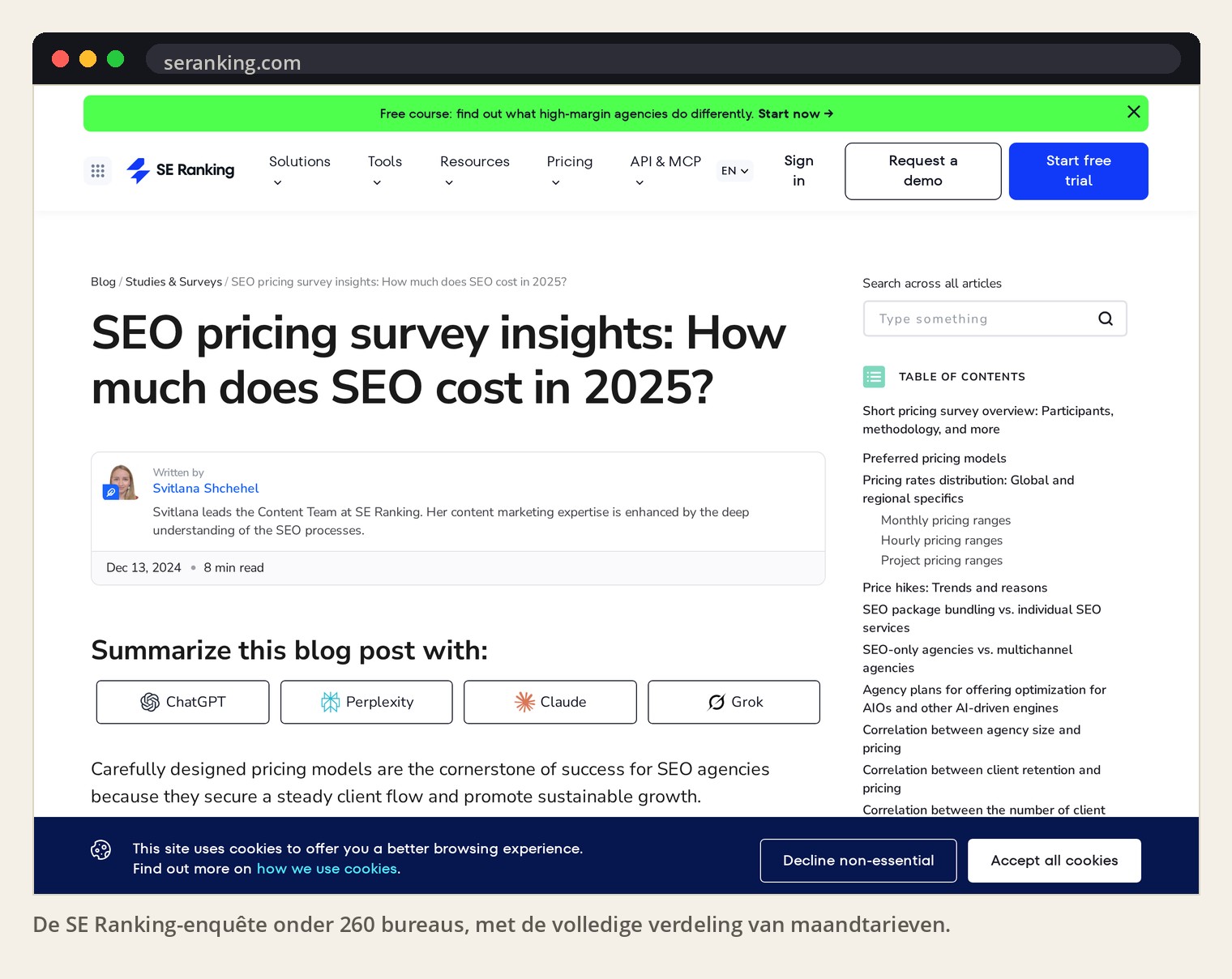1232x979 pixels.
Task: Summarize the post with Grok
Action: pyautogui.click(x=734, y=702)
